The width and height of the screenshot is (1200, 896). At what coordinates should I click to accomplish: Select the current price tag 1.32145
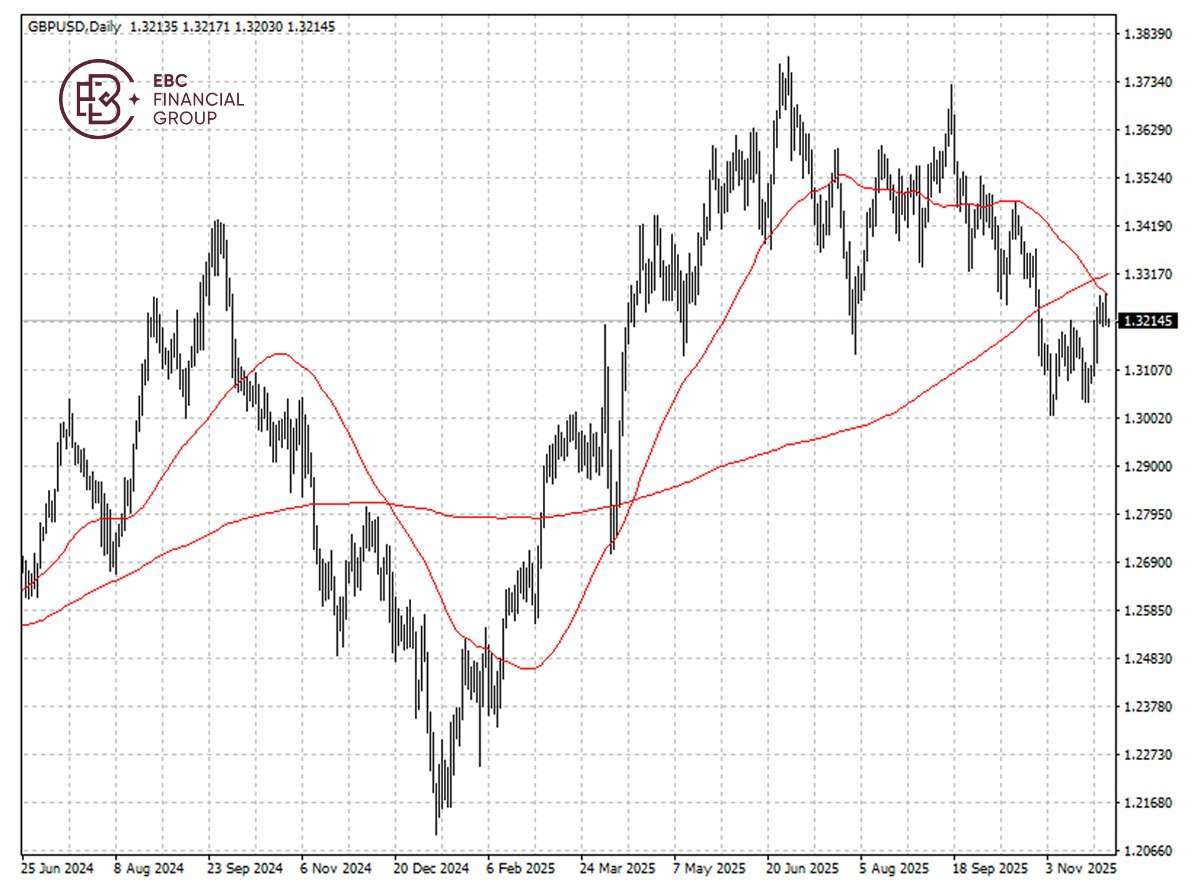1149,321
